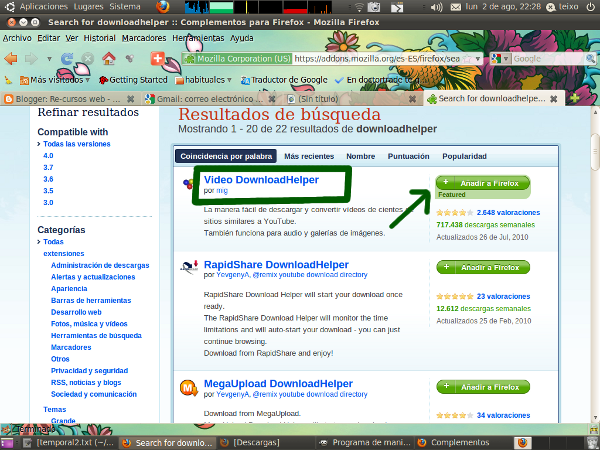The width and height of the screenshot is (600, 450).
Task: Reload the page with the blue refresh icon
Action: click(x=67, y=59)
